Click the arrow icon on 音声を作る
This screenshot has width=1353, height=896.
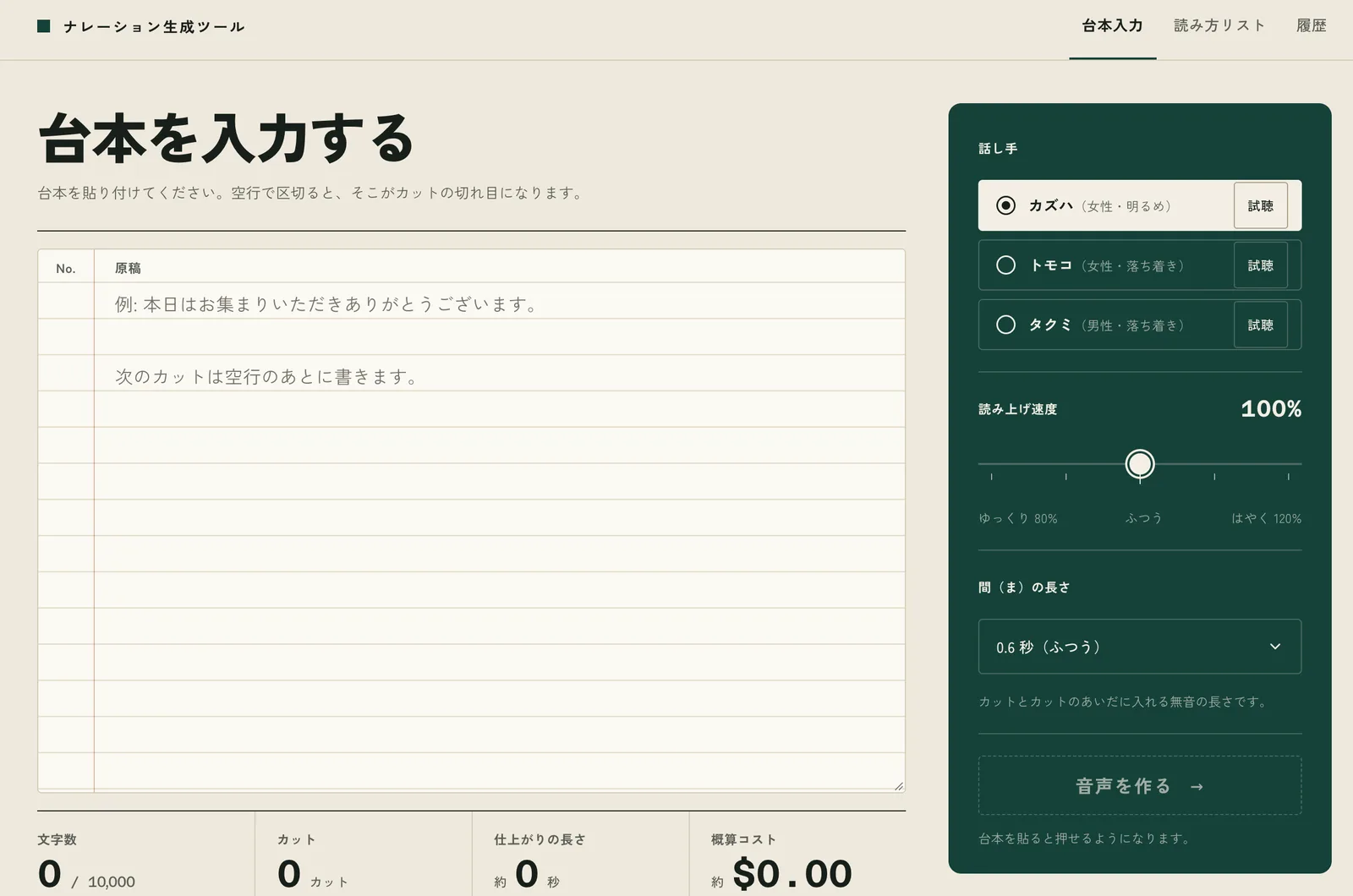point(1197,787)
